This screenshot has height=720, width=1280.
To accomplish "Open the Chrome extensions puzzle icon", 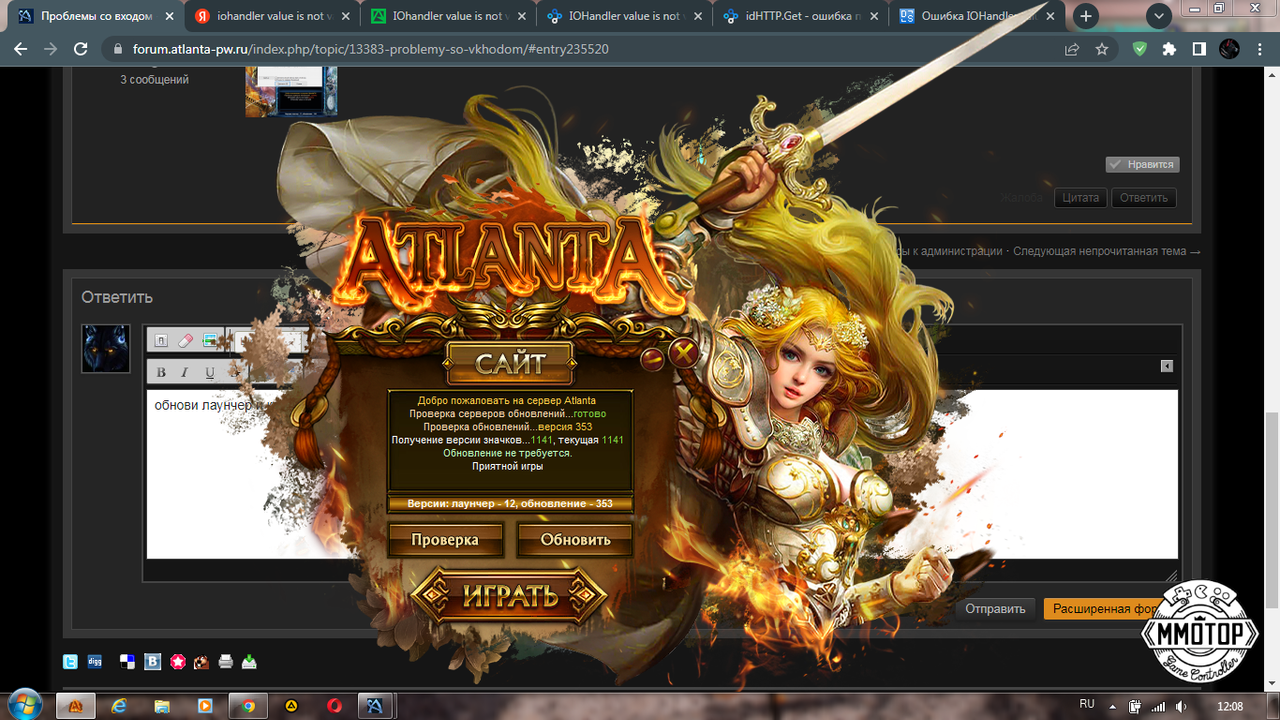I will (1169, 49).
